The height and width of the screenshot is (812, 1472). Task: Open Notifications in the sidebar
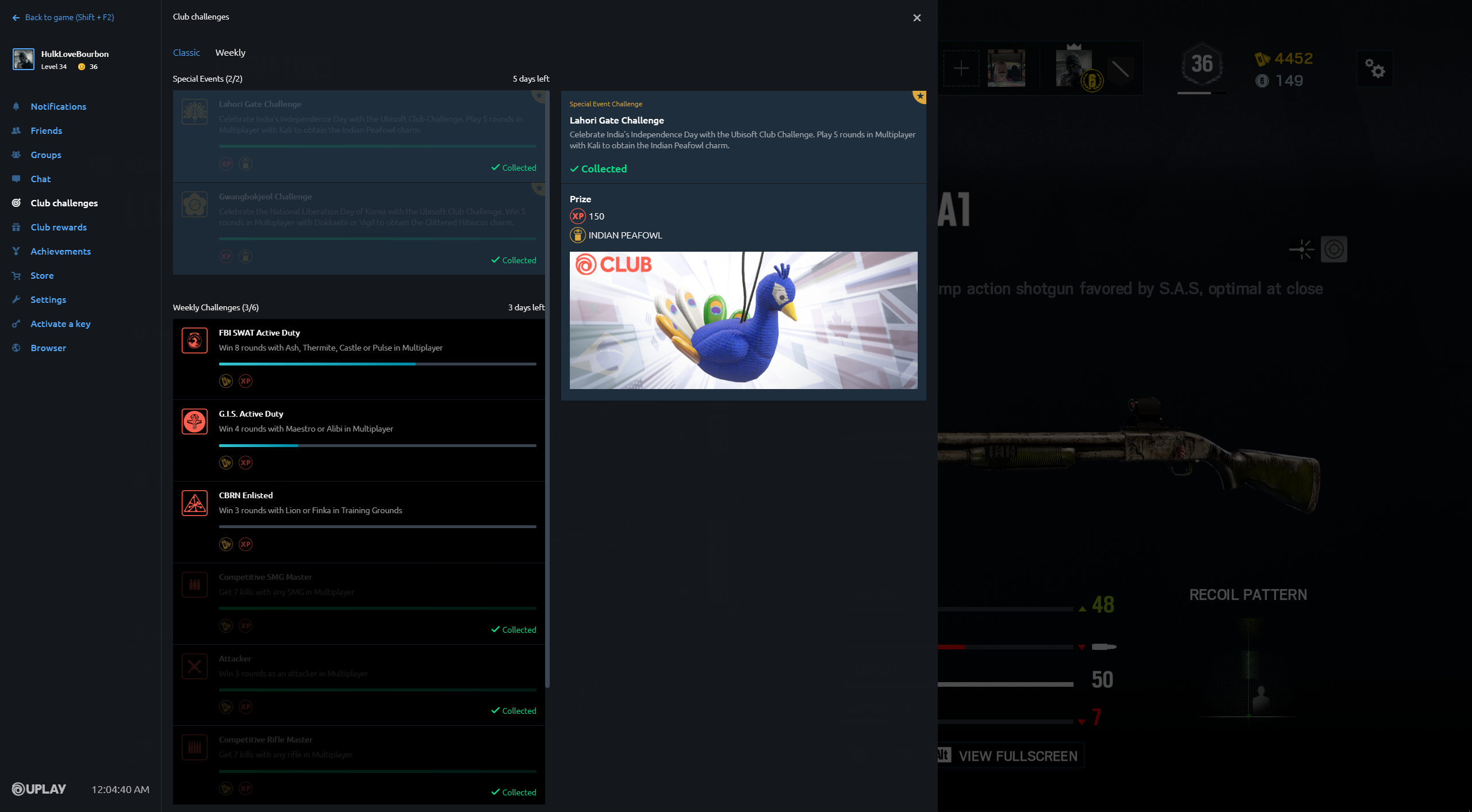(58, 106)
